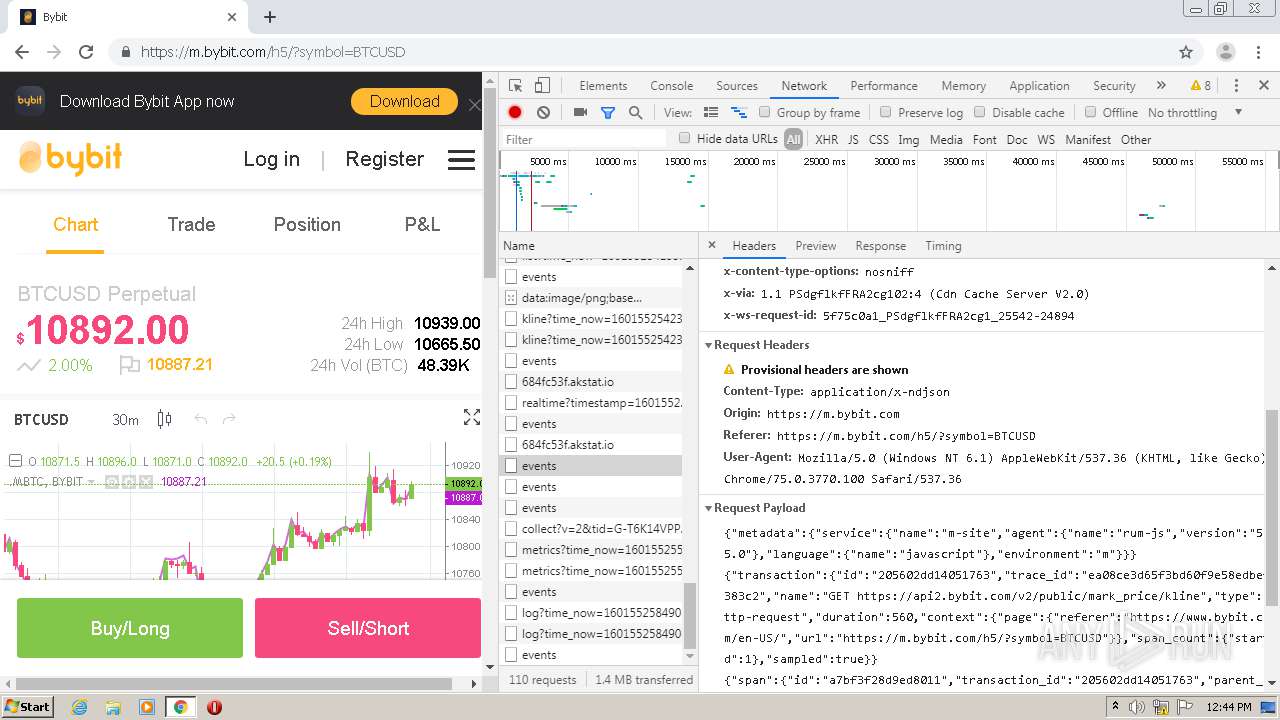Switch to the Console panel
The image size is (1280, 720).
coord(672,86)
